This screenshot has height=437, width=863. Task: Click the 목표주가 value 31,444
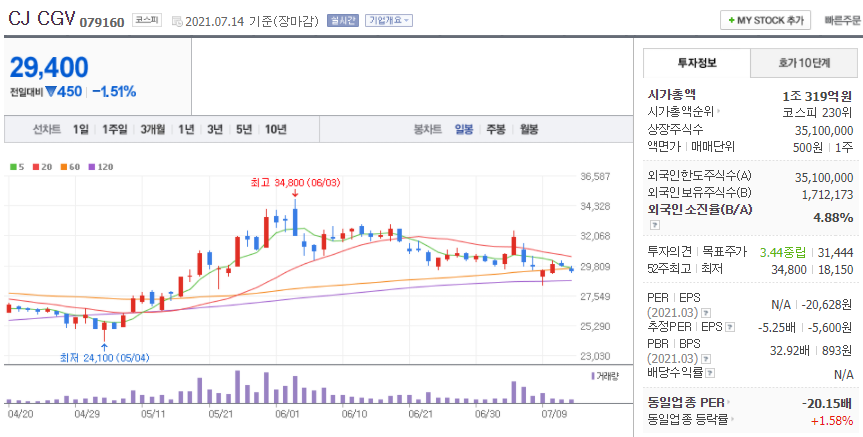(835, 253)
